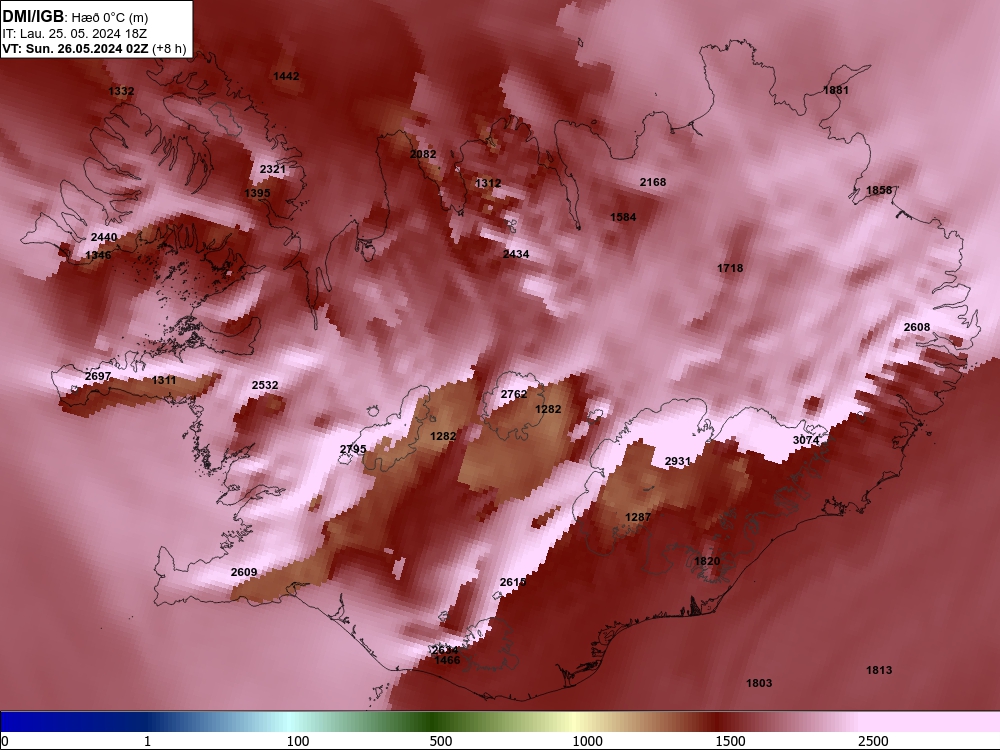Click the 2082 map label
The height and width of the screenshot is (750, 1000).
[x=423, y=154]
